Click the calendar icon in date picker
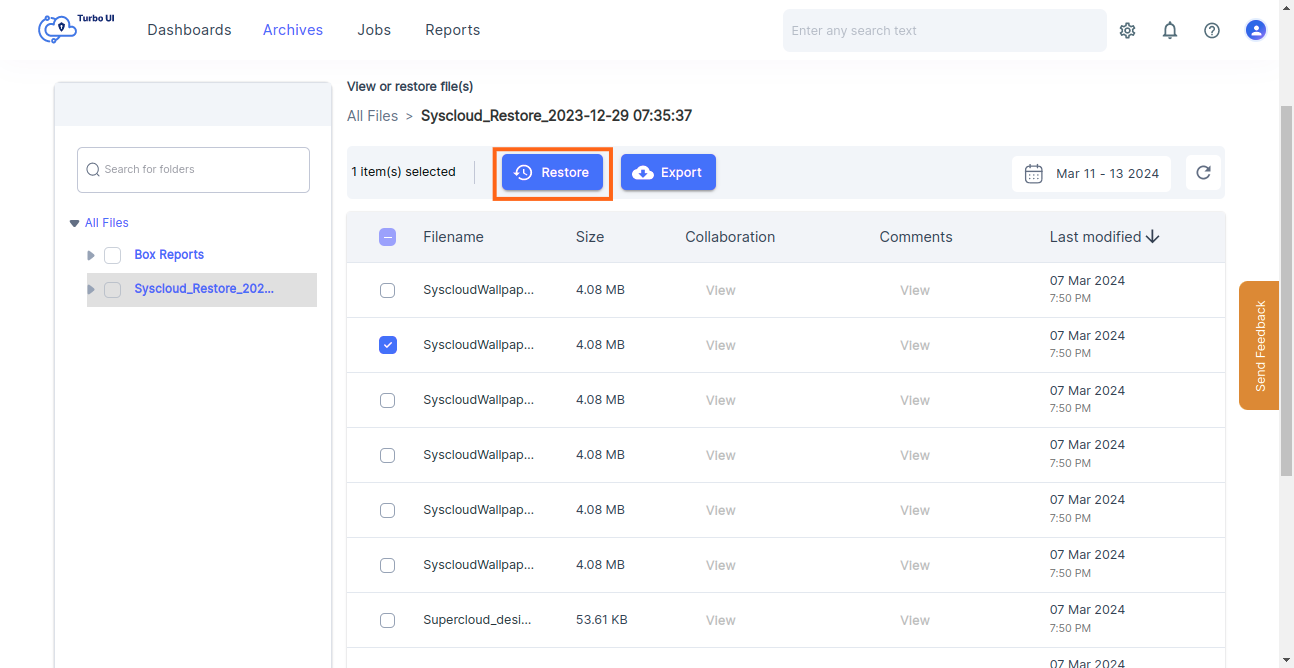1294x668 pixels. (1034, 173)
